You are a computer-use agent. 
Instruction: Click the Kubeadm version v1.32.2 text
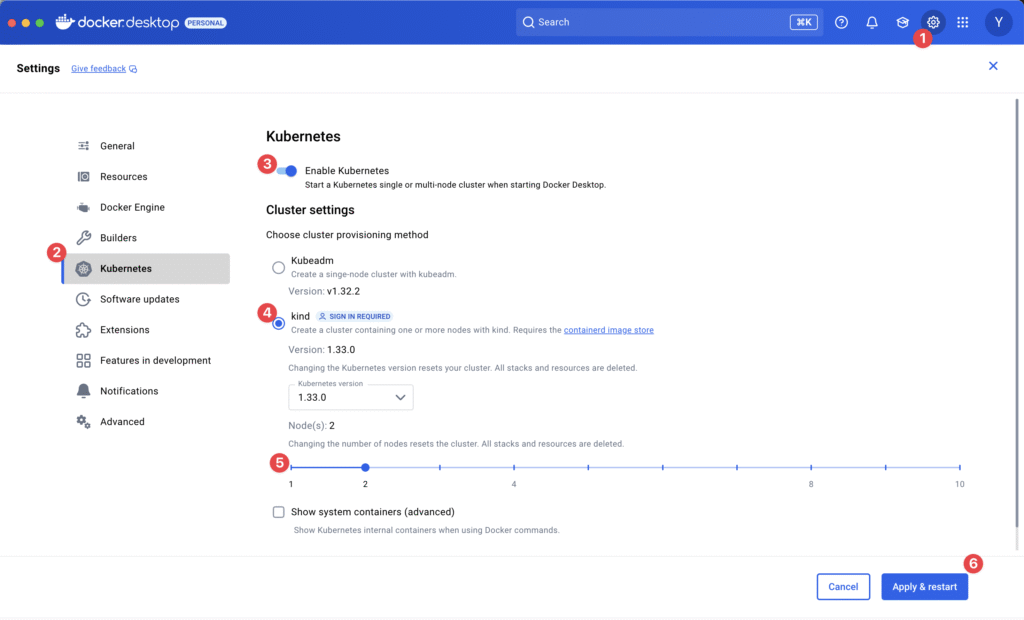(x=324, y=291)
